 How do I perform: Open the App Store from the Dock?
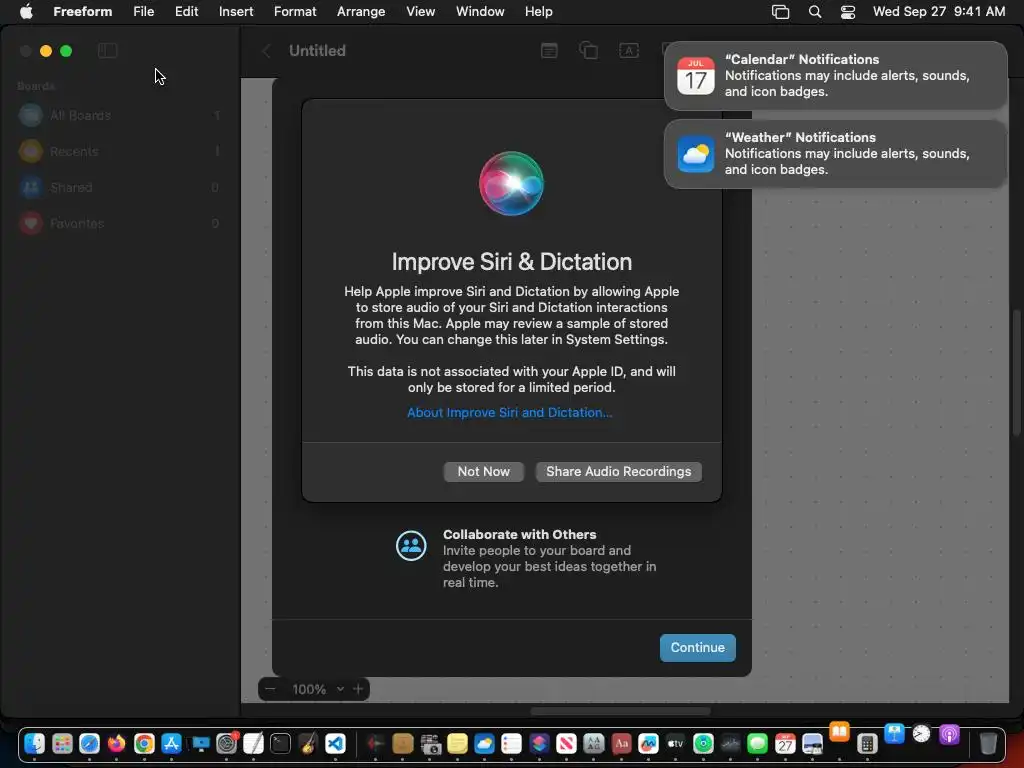[171, 744]
